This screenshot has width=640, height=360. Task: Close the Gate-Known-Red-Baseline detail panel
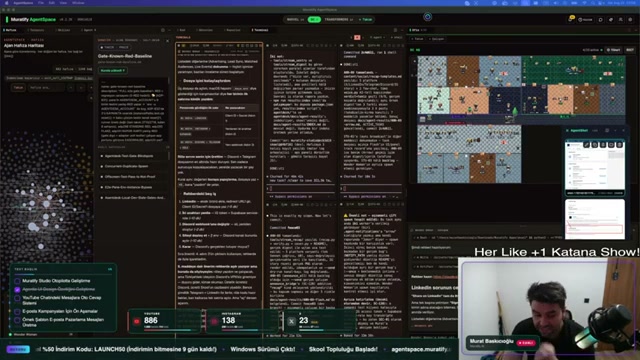(x=167, y=40)
